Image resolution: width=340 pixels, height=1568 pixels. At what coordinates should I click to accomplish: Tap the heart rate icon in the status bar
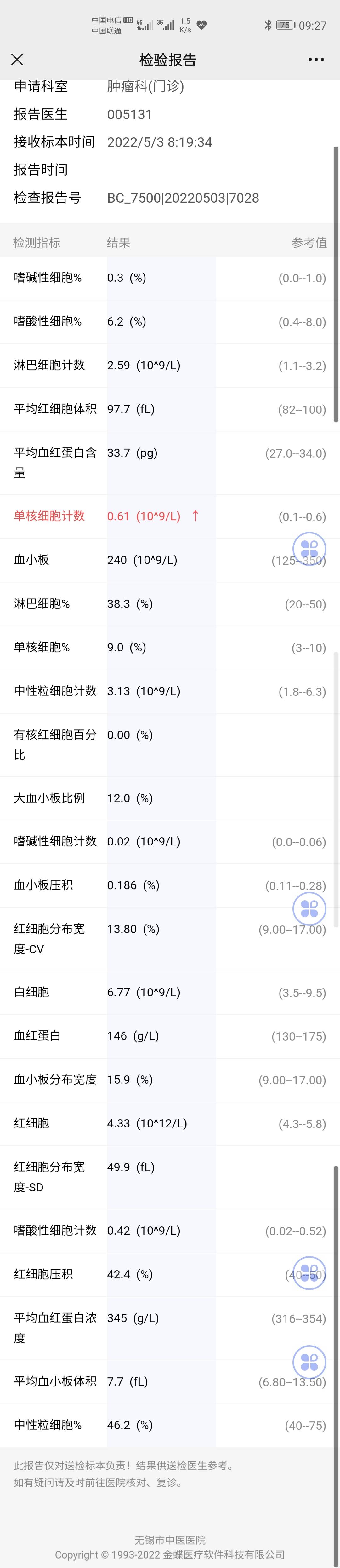click(202, 24)
